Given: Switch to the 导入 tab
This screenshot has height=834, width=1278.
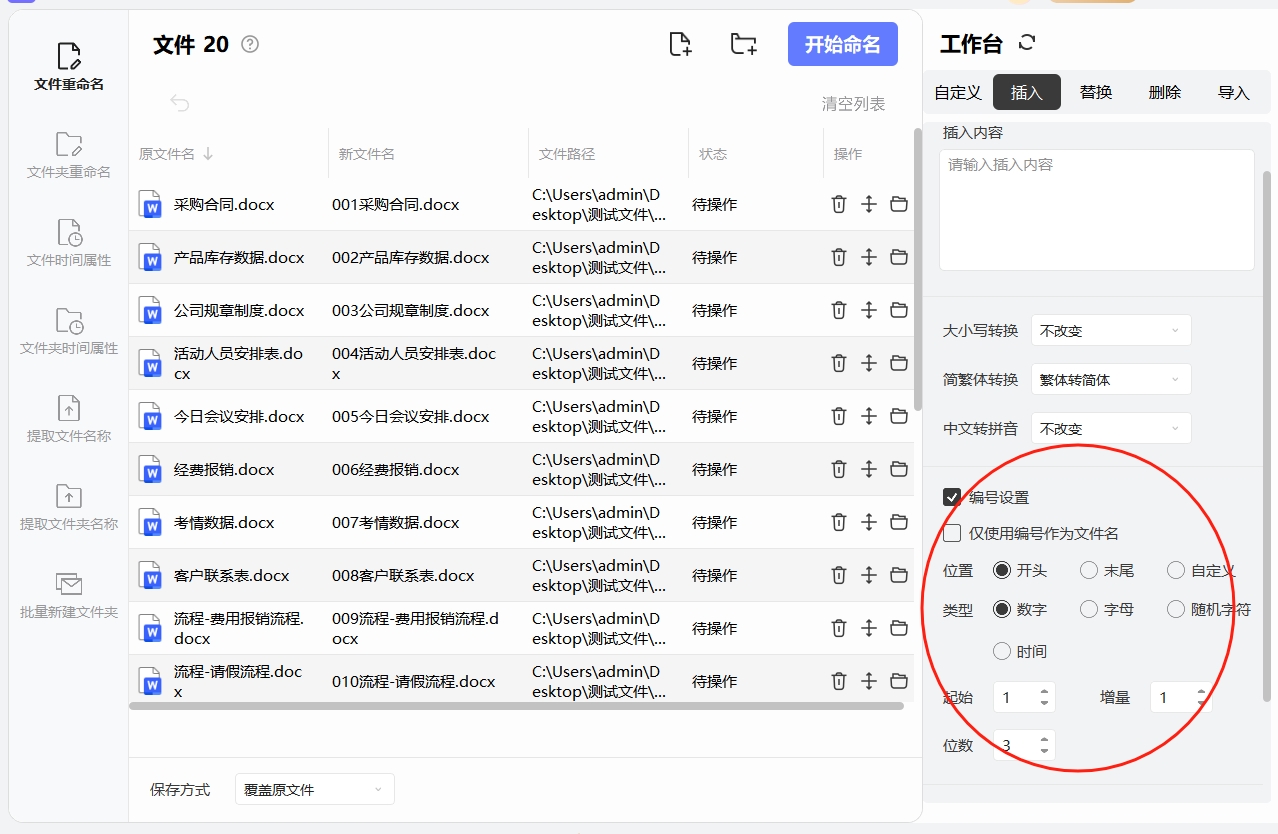Looking at the screenshot, I should click(1234, 92).
